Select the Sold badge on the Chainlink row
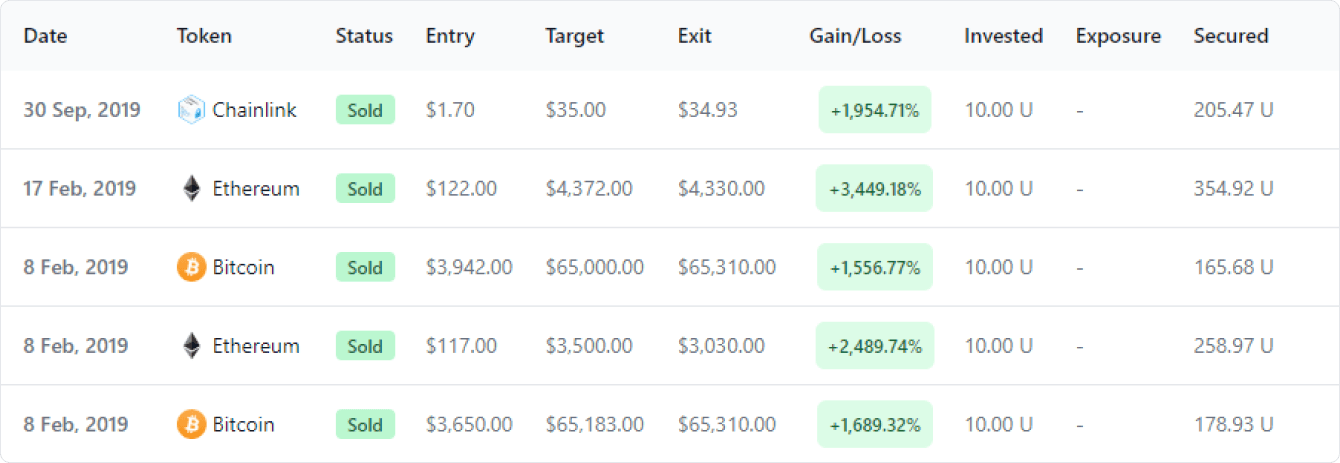The image size is (1340, 463). coord(365,110)
